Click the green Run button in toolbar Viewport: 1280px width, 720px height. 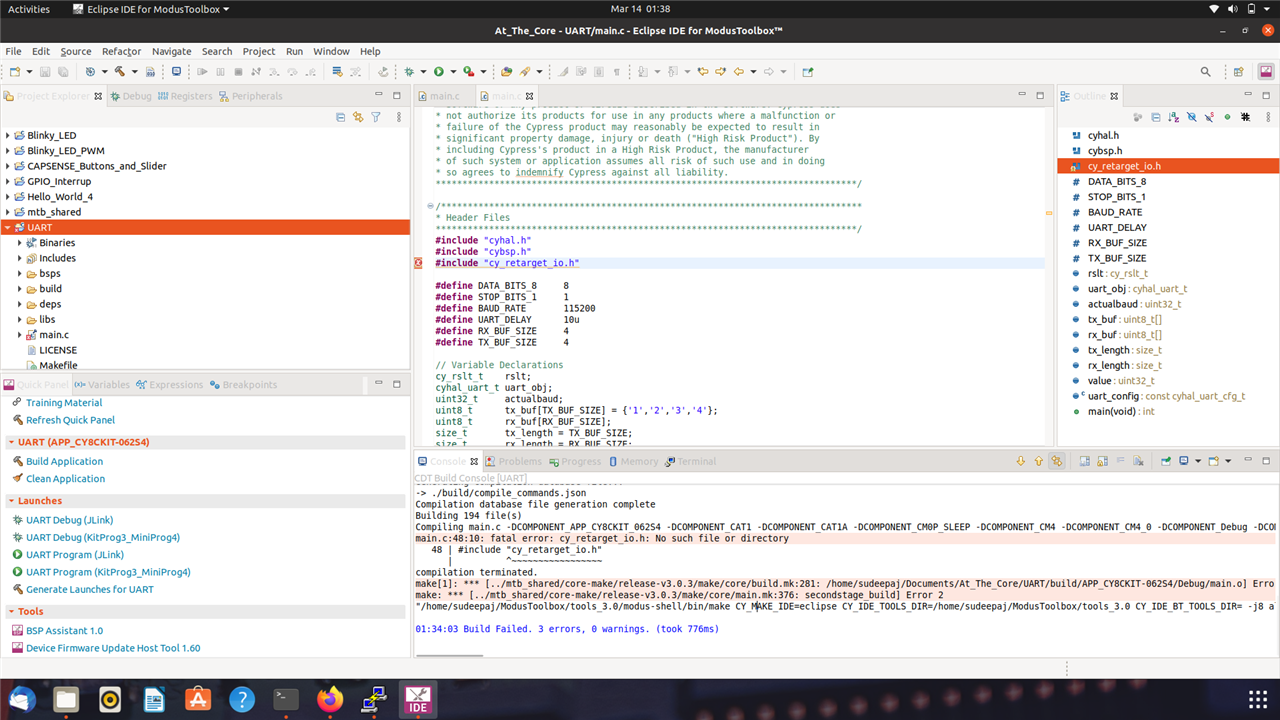pyautogui.click(x=438, y=72)
